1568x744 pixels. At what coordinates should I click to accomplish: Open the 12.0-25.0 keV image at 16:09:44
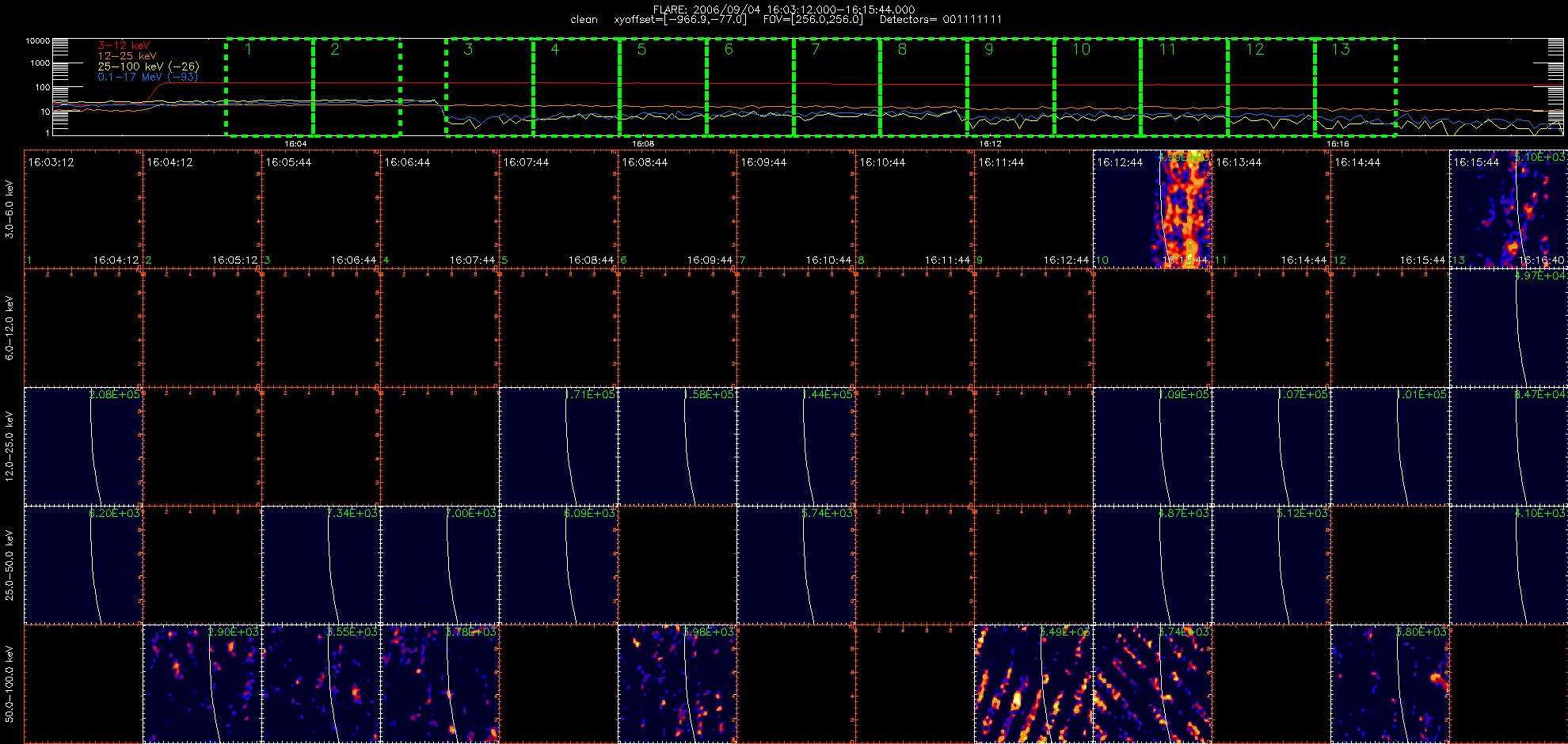tap(796, 446)
